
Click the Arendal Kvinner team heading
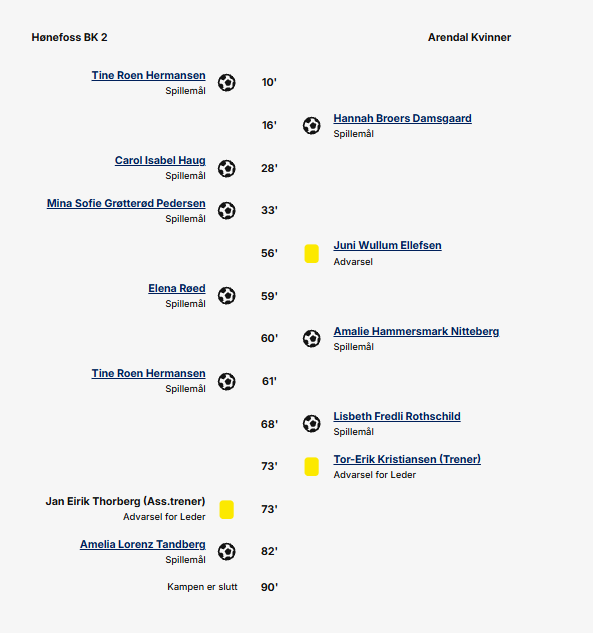pos(469,38)
